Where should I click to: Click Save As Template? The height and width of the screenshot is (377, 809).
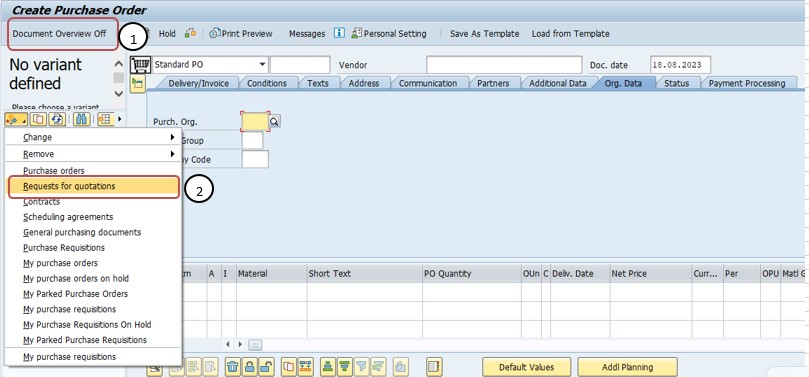point(484,34)
